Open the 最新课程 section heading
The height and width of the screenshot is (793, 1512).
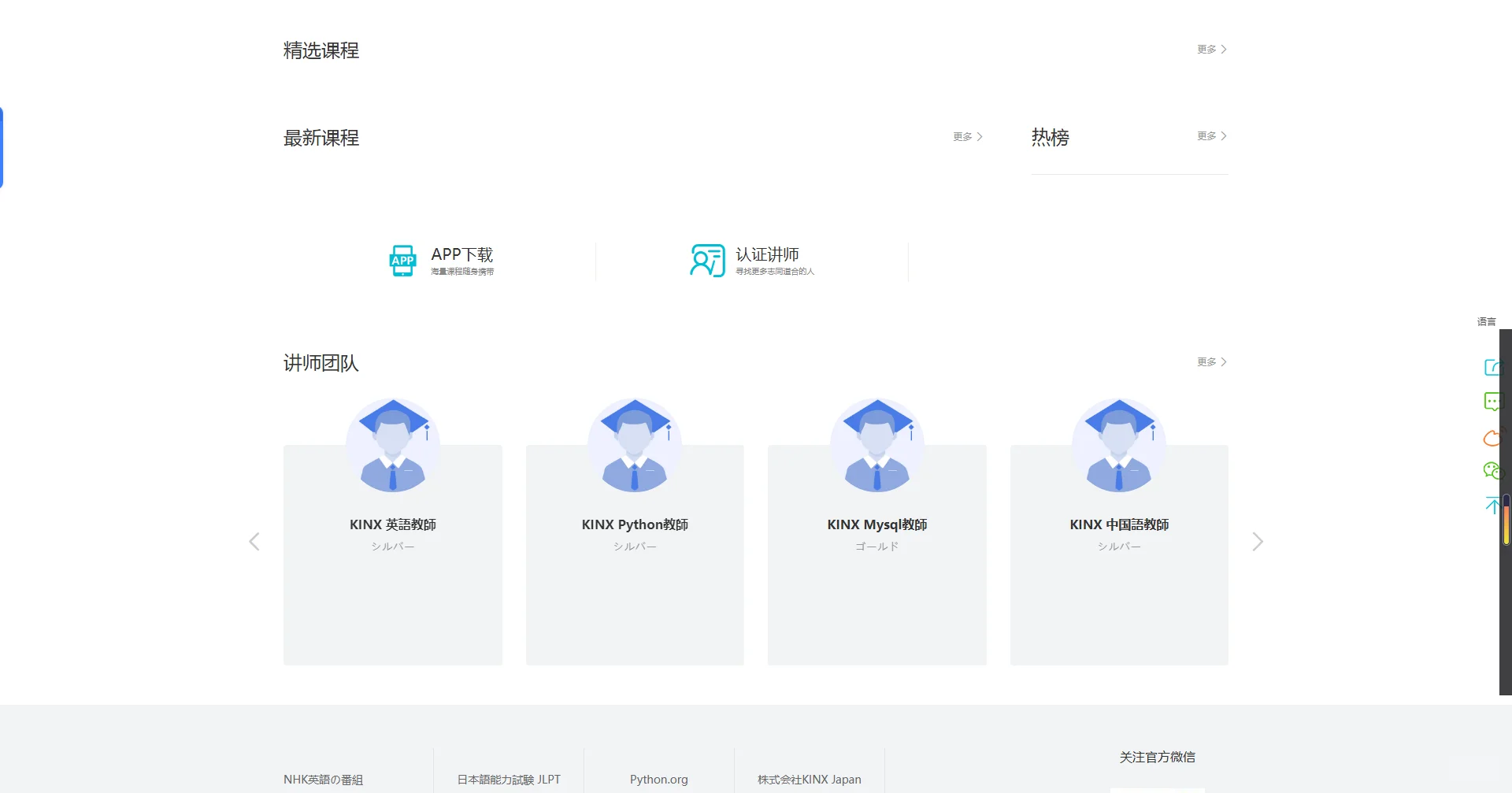click(321, 138)
